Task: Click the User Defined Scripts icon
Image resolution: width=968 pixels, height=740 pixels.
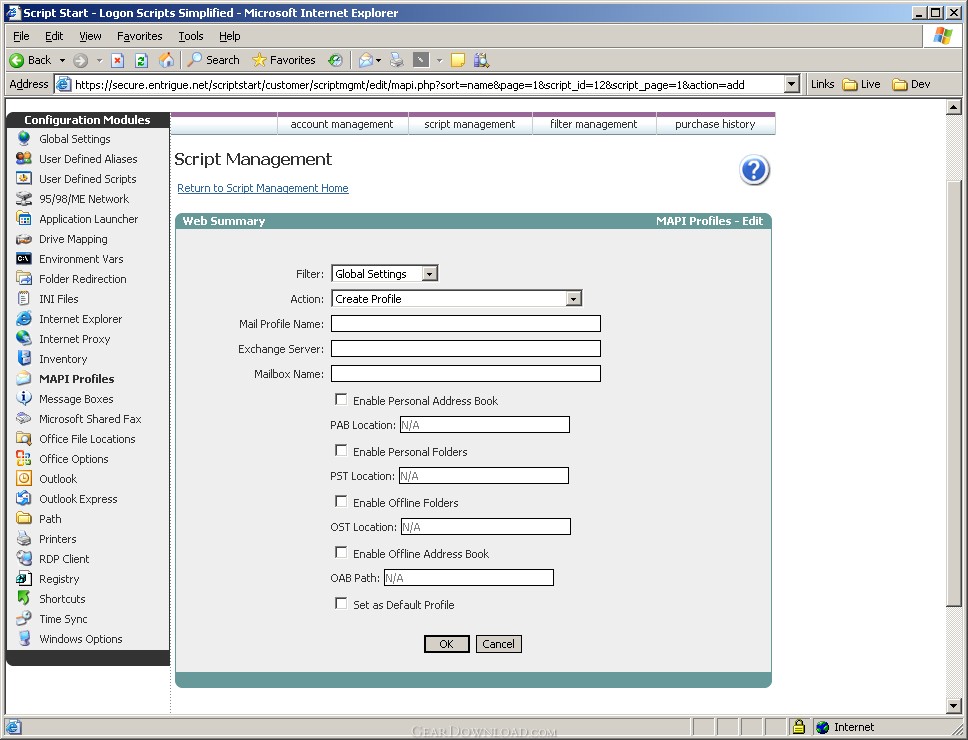Action: (x=23, y=178)
